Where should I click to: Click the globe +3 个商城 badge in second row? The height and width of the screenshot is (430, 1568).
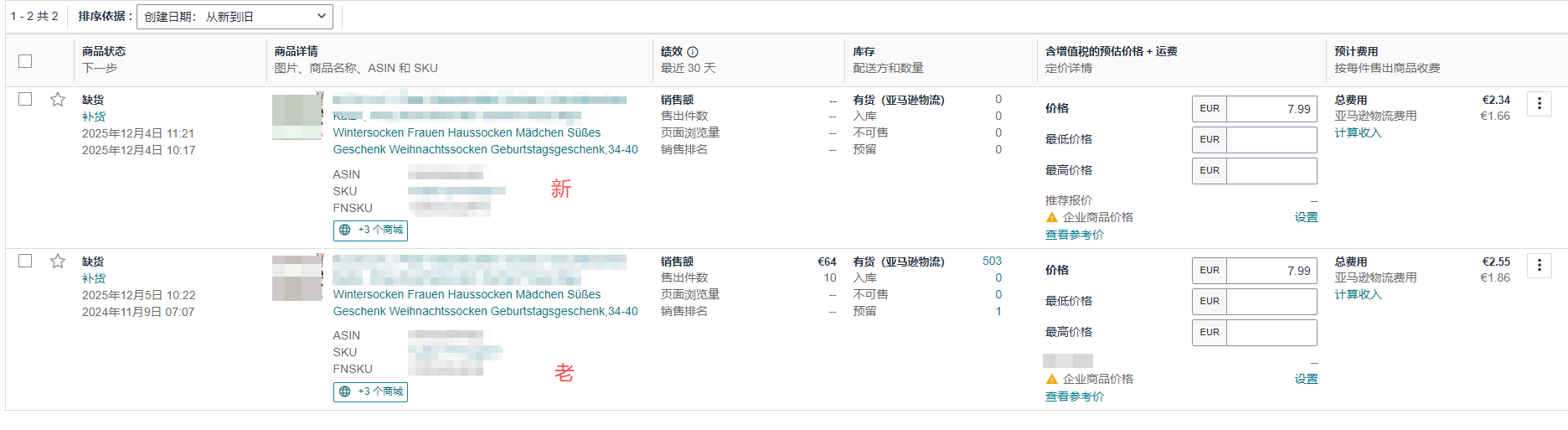coord(371,391)
